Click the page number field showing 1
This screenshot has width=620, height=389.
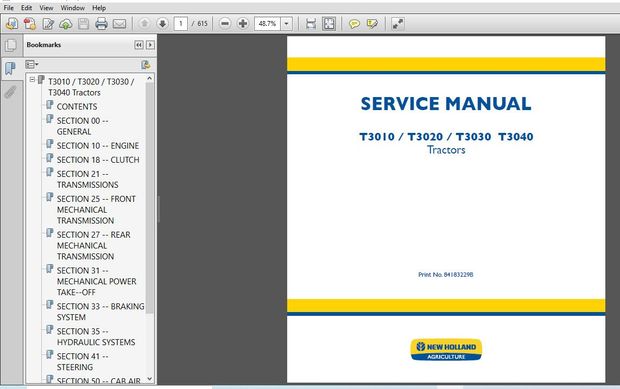coord(181,24)
